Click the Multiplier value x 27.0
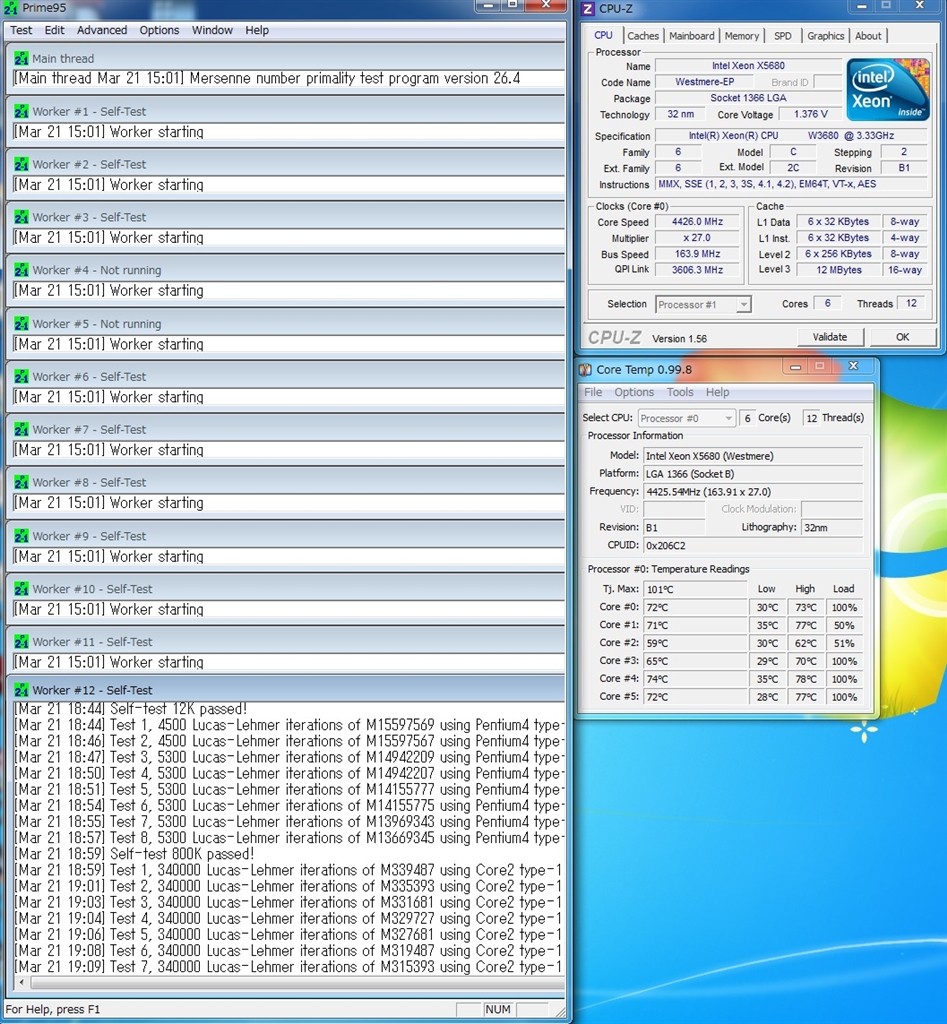The height and width of the screenshot is (1024, 947). 697,238
